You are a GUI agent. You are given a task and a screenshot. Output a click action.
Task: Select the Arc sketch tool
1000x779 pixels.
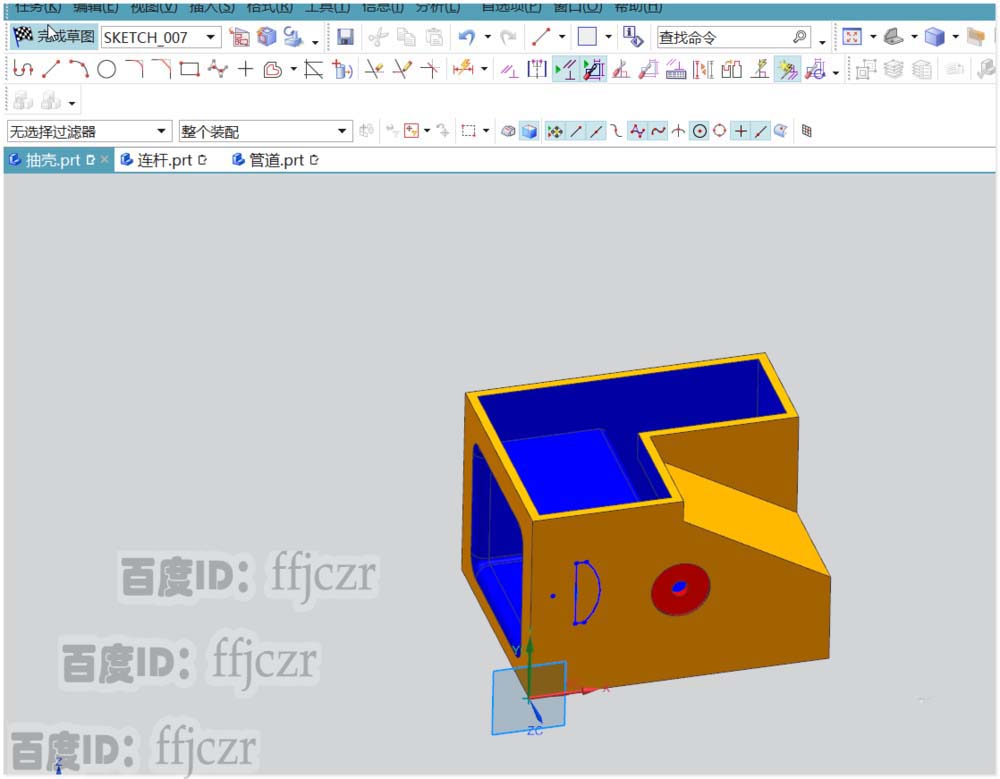click(x=78, y=68)
